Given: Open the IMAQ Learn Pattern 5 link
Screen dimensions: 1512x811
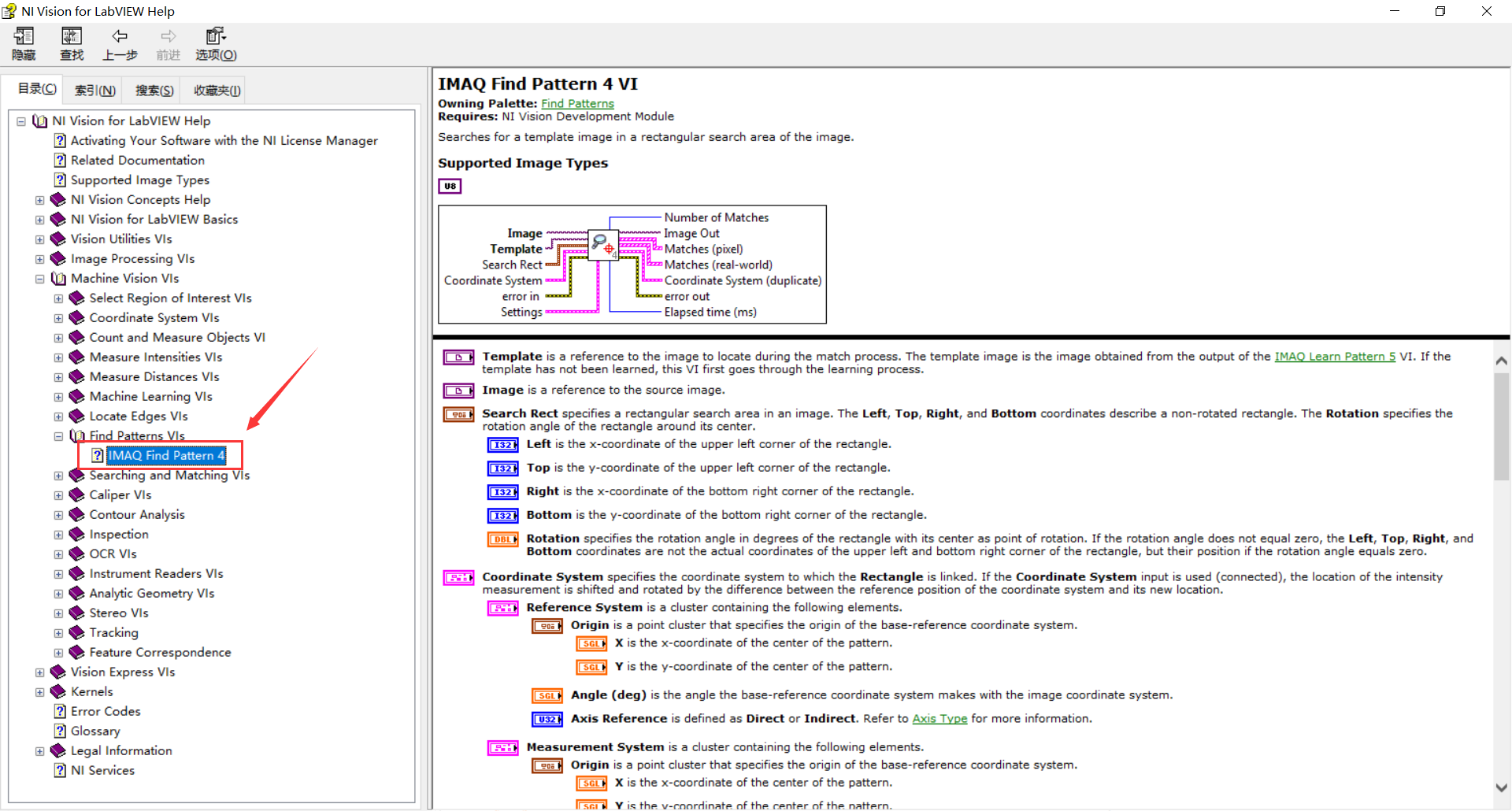Looking at the screenshot, I should pyautogui.click(x=1335, y=356).
